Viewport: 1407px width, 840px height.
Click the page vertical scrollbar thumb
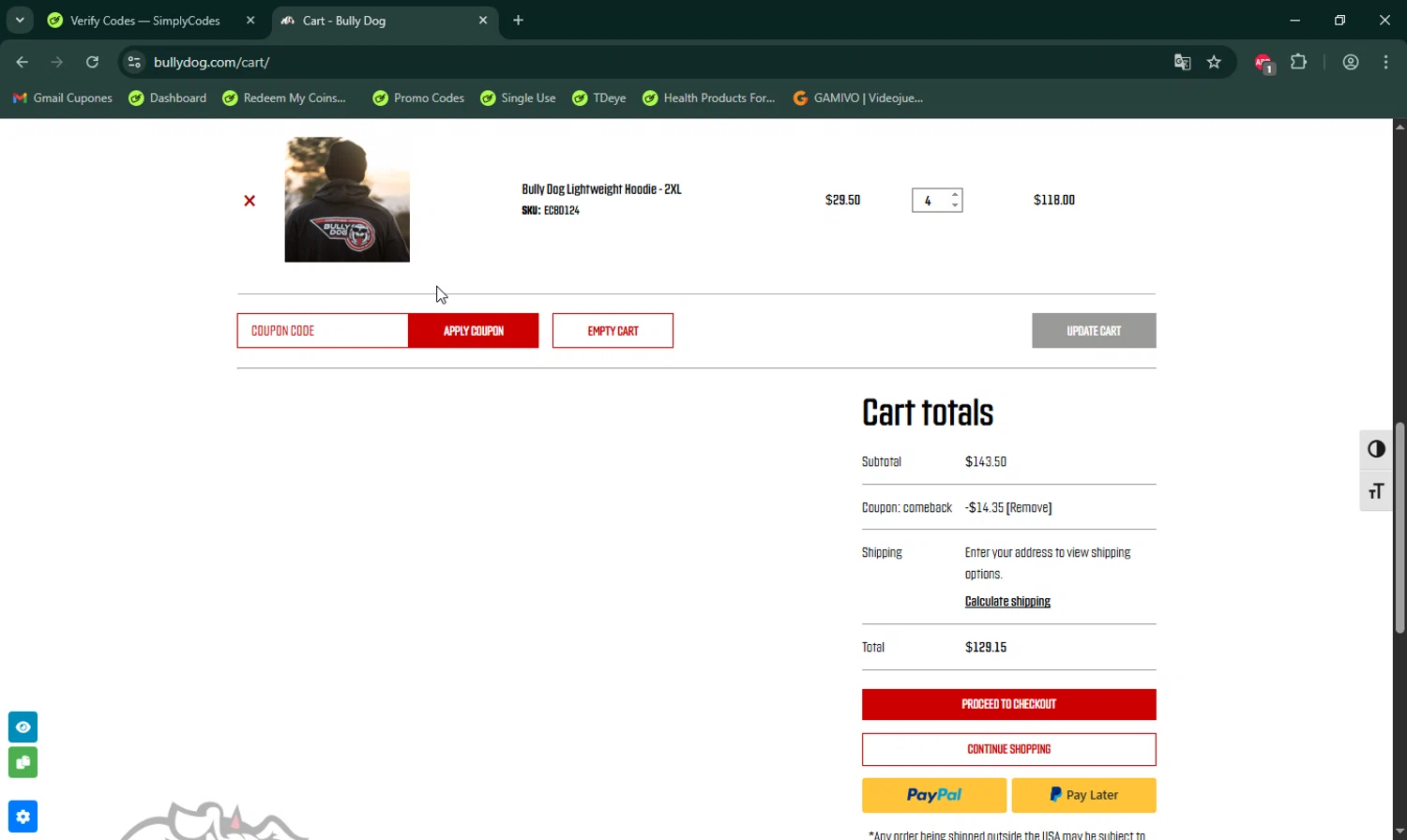point(1399,528)
